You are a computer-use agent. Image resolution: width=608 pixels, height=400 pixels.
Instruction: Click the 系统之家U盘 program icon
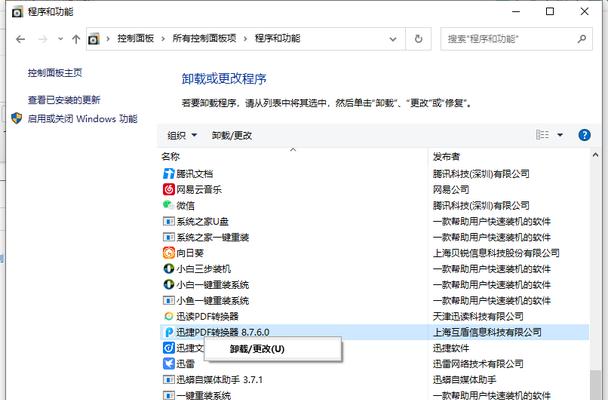pos(169,221)
